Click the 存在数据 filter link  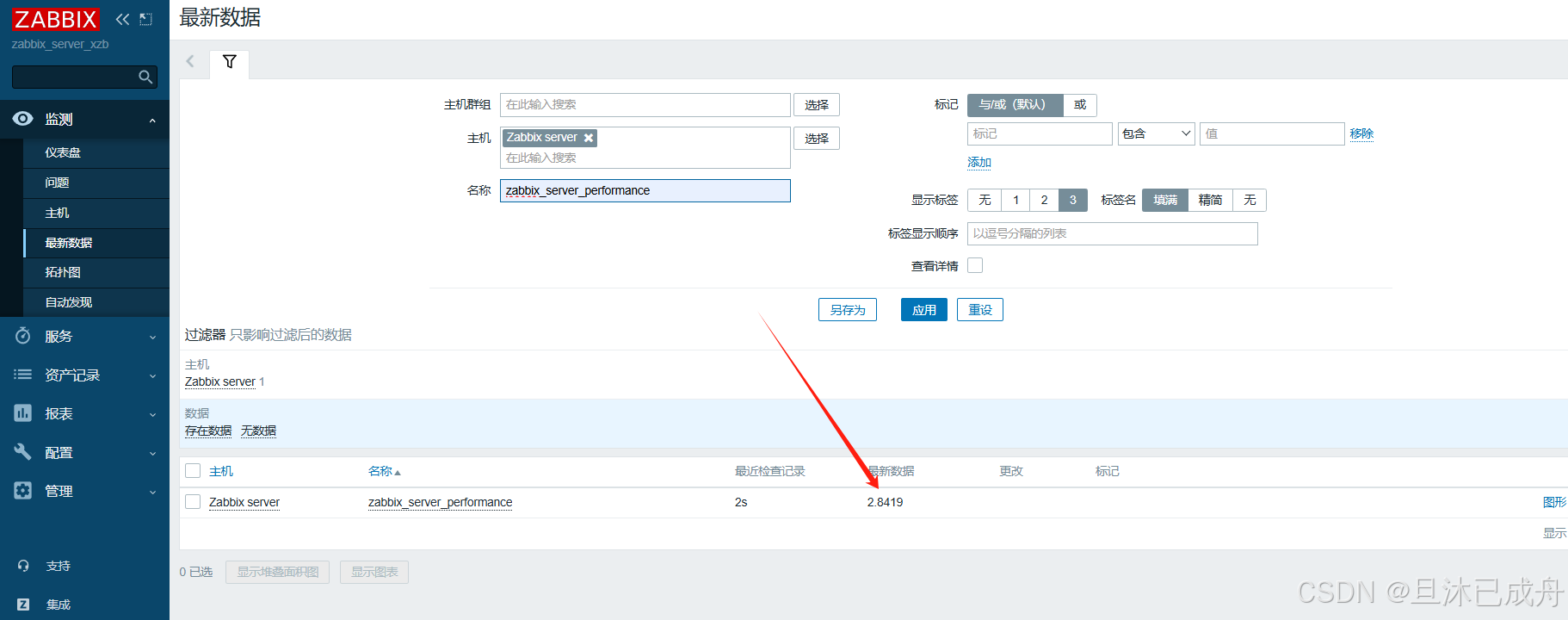[x=208, y=431]
